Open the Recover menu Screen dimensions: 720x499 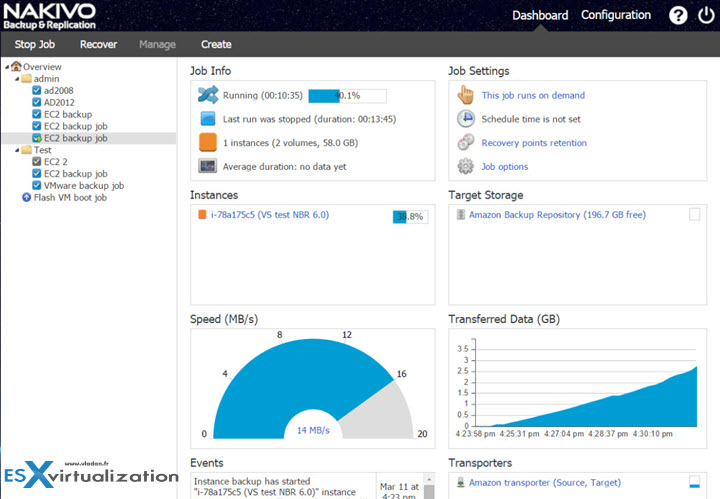tap(98, 45)
